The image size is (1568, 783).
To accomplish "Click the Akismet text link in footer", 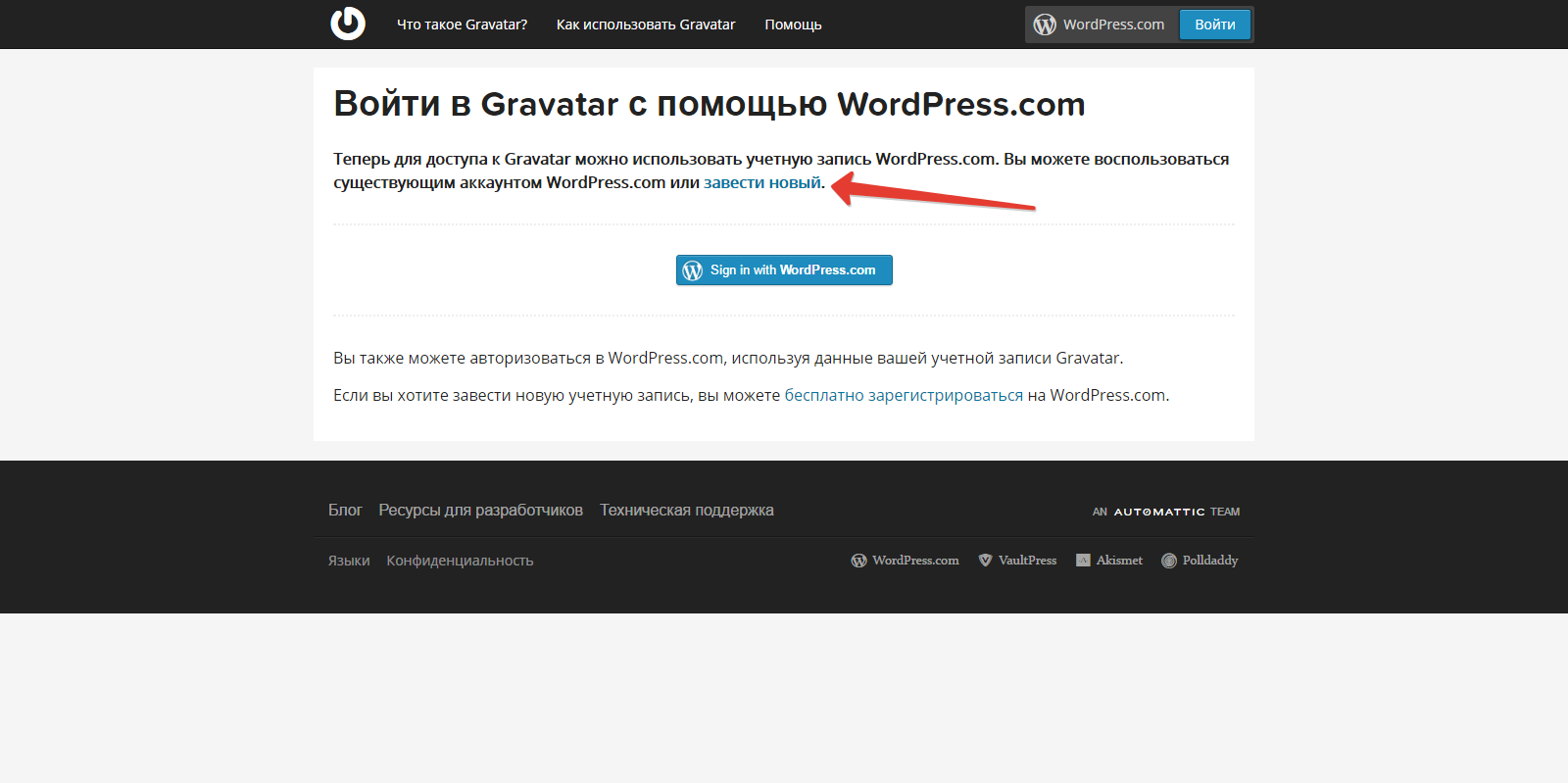I will click(1119, 561).
